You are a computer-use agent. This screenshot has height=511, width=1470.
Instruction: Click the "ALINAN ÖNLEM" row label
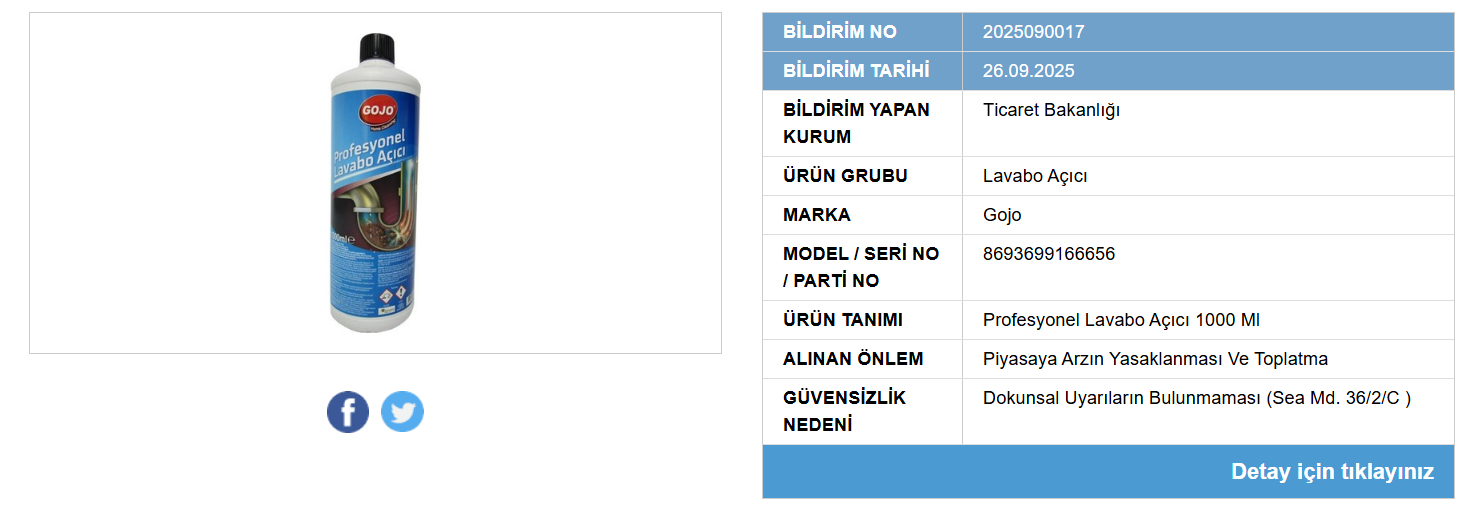853,359
